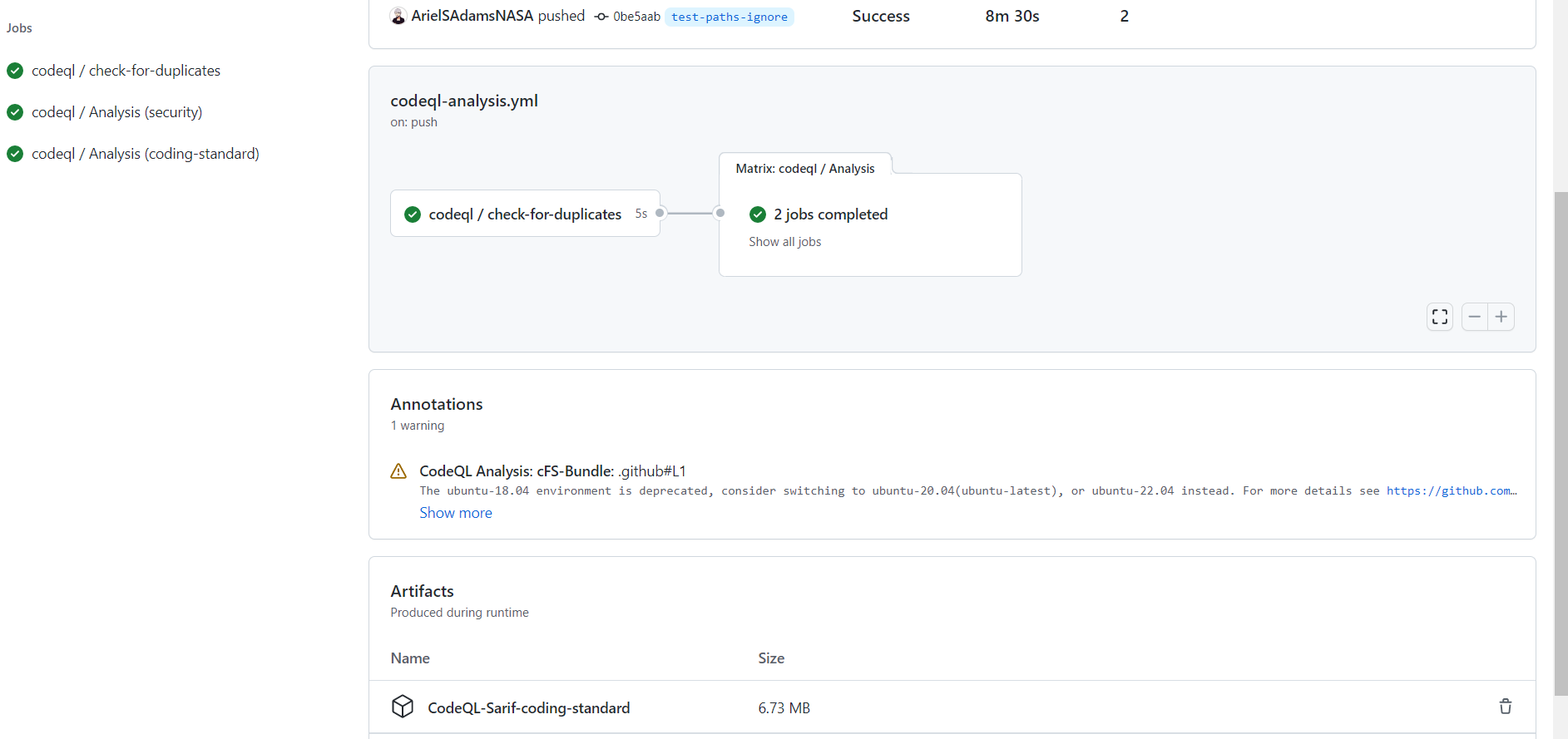Click the annotation warning triangle icon
The image size is (1568, 739).
[x=399, y=471]
